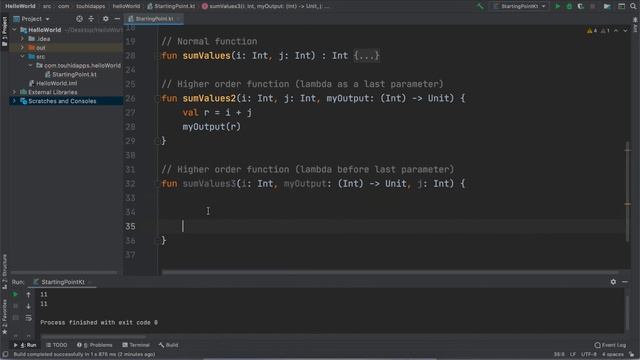
Task: Click the Favorites side tool window button
Action: pyautogui.click(x=4, y=318)
